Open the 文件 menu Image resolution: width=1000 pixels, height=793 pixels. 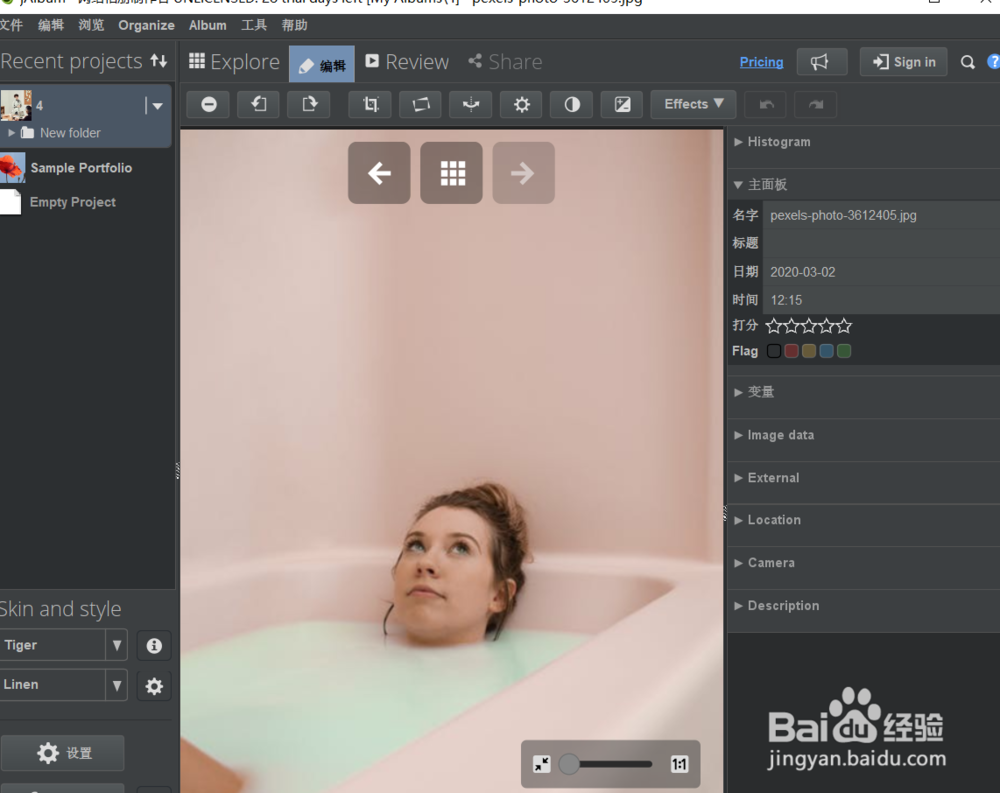click(x=11, y=25)
